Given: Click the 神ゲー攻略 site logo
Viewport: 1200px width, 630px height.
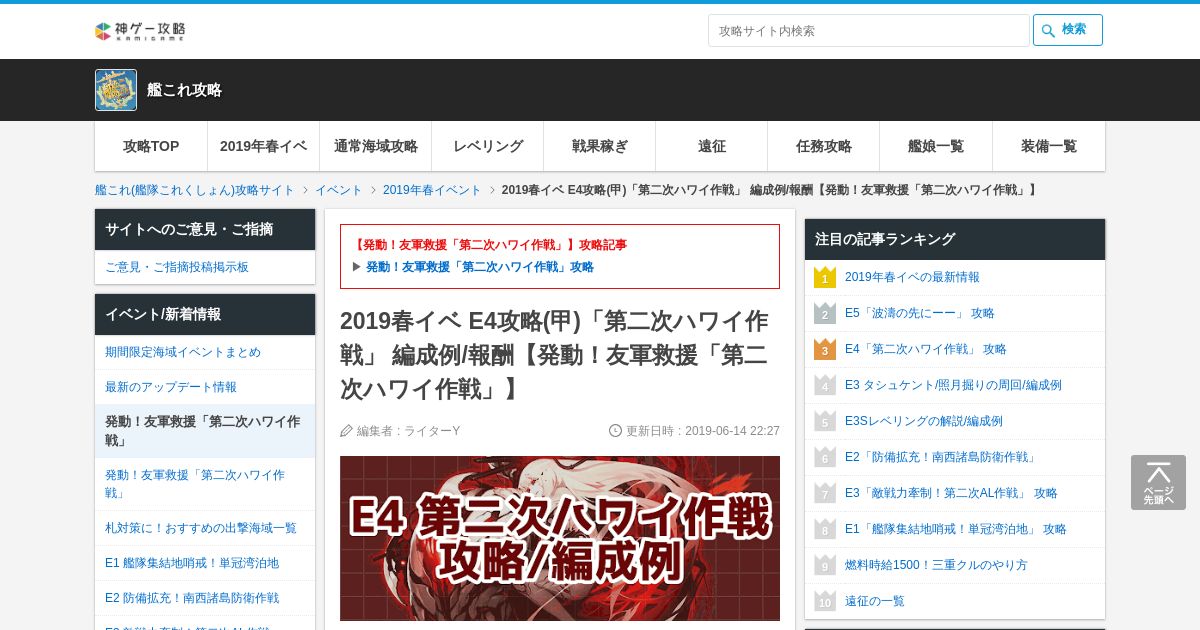Looking at the screenshot, I should click(x=140, y=31).
